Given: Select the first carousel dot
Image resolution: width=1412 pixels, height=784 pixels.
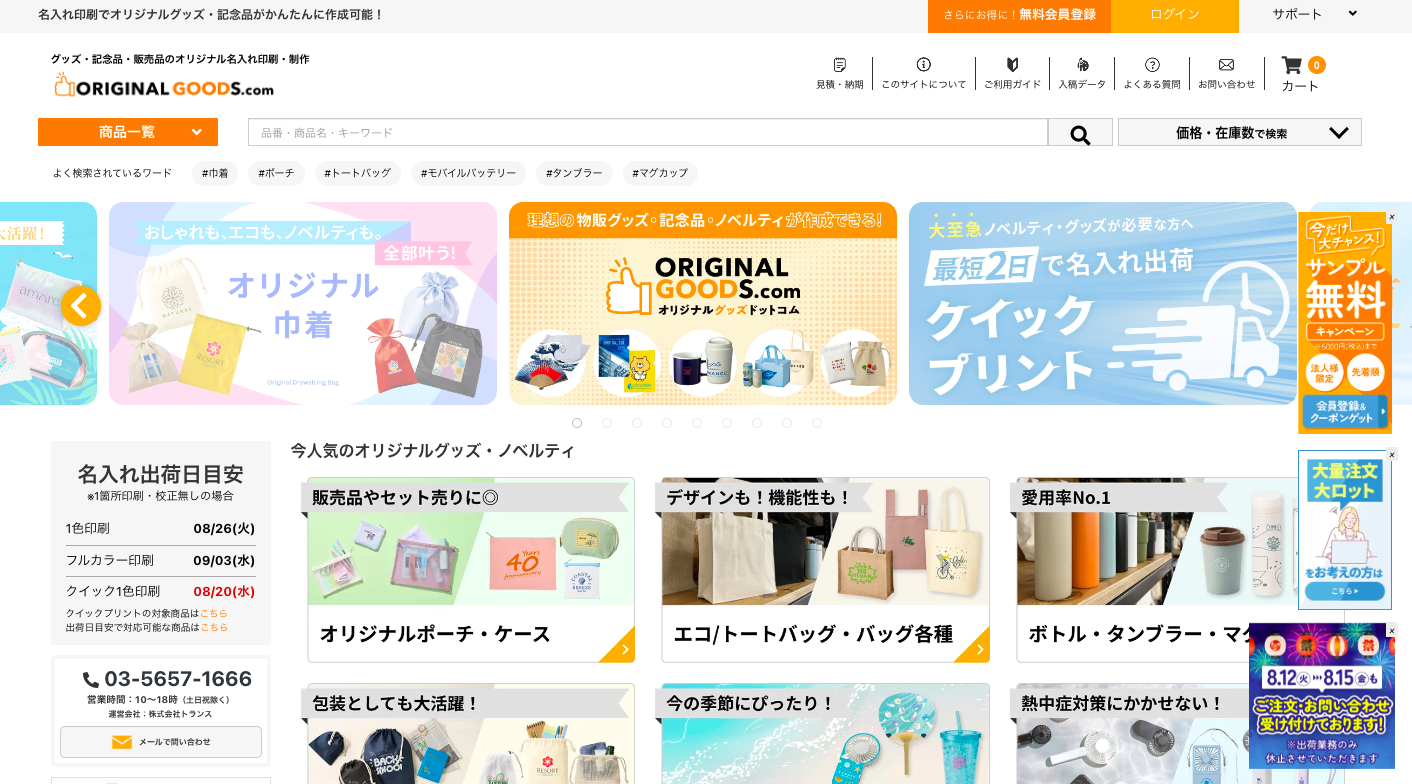Looking at the screenshot, I should point(577,423).
